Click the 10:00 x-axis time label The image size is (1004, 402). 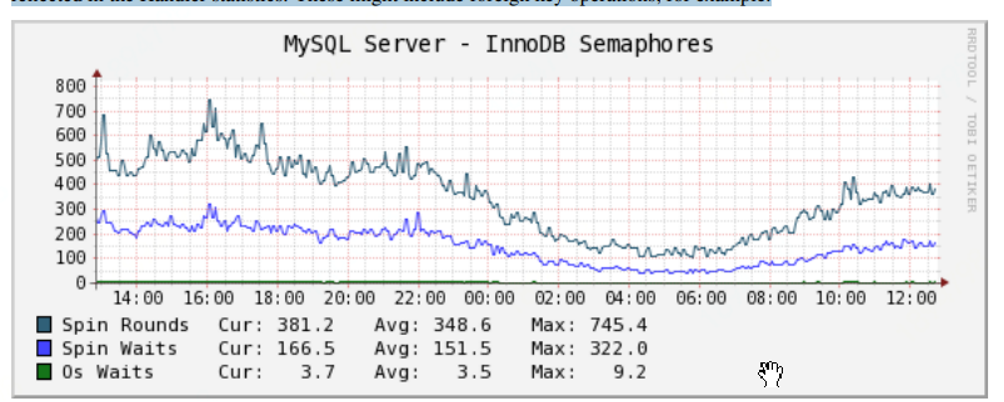pos(840,298)
